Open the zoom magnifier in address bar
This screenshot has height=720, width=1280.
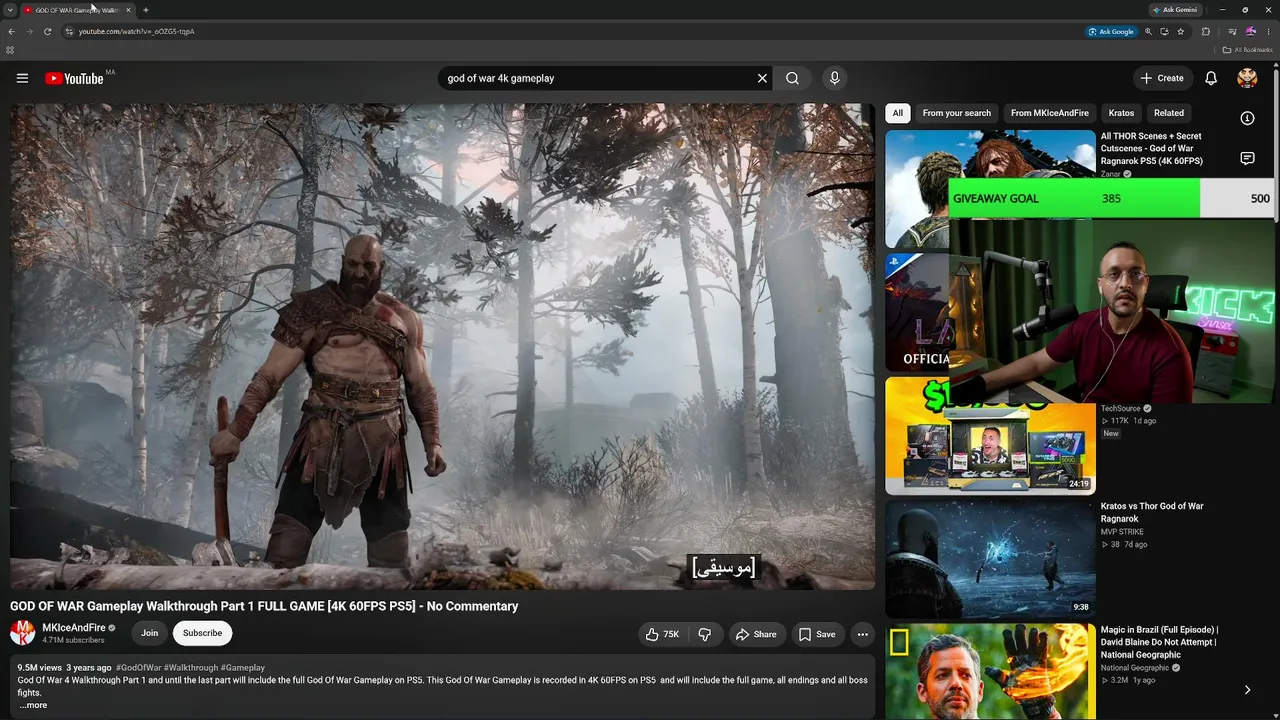click(1148, 31)
